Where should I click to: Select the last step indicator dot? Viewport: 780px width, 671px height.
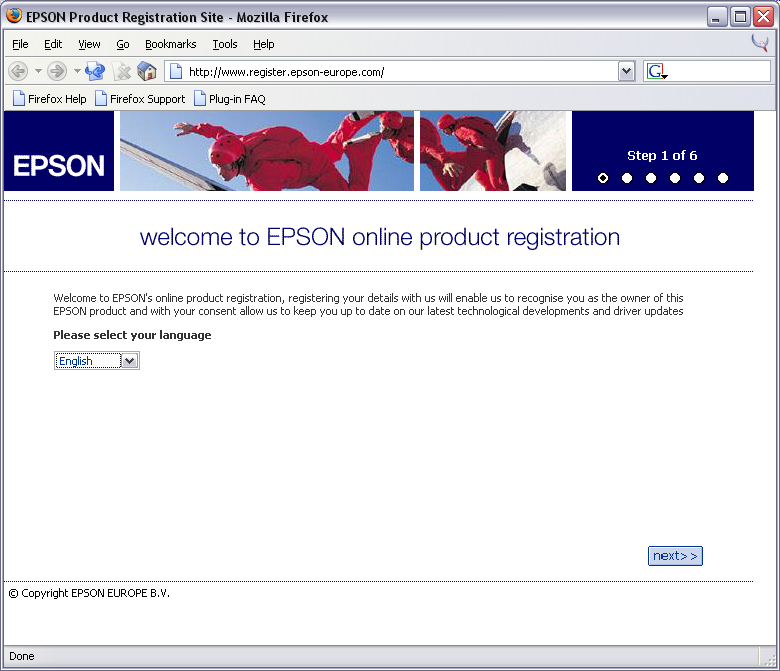(x=723, y=178)
